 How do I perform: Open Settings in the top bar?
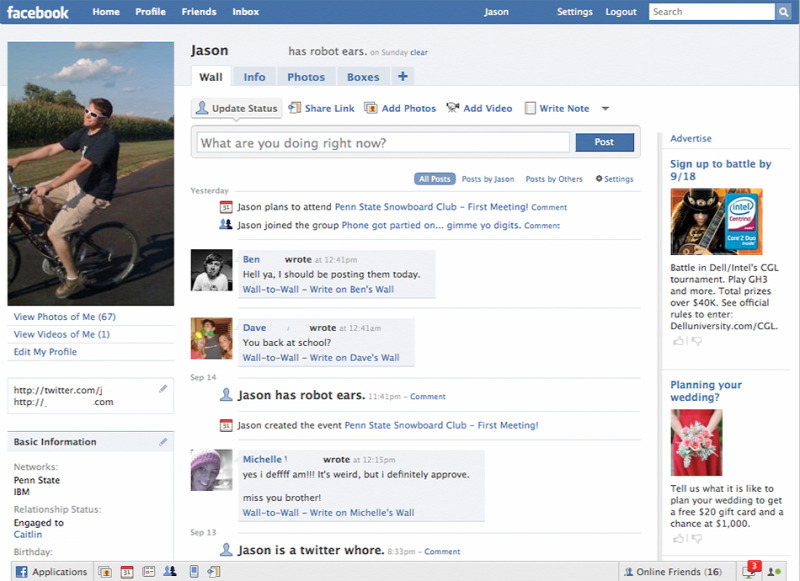575,12
